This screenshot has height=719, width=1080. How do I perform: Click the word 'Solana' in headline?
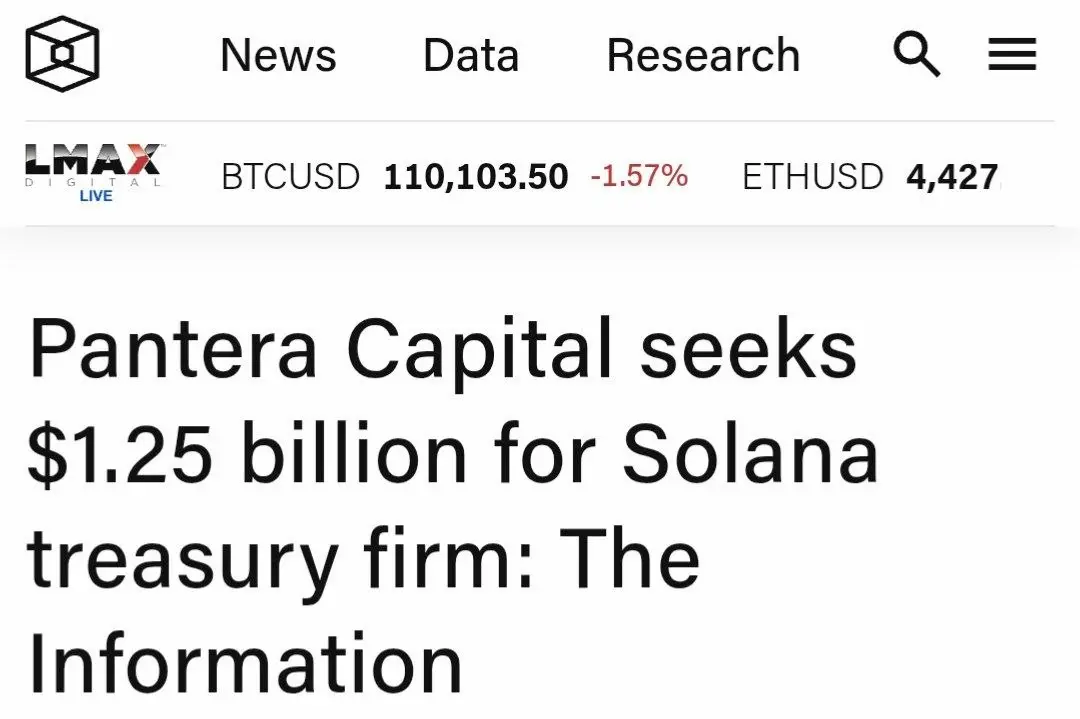pos(750,454)
